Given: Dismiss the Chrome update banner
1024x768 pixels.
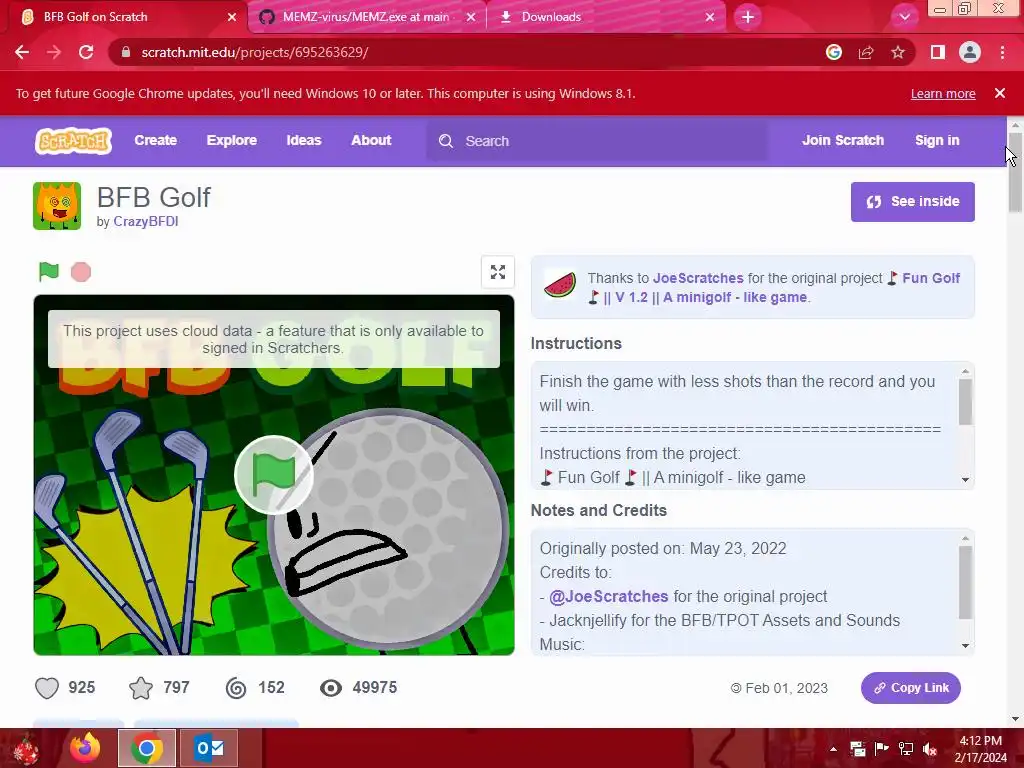Looking at the screenshot, I should pyautogui.click(x=1000, y=93).
